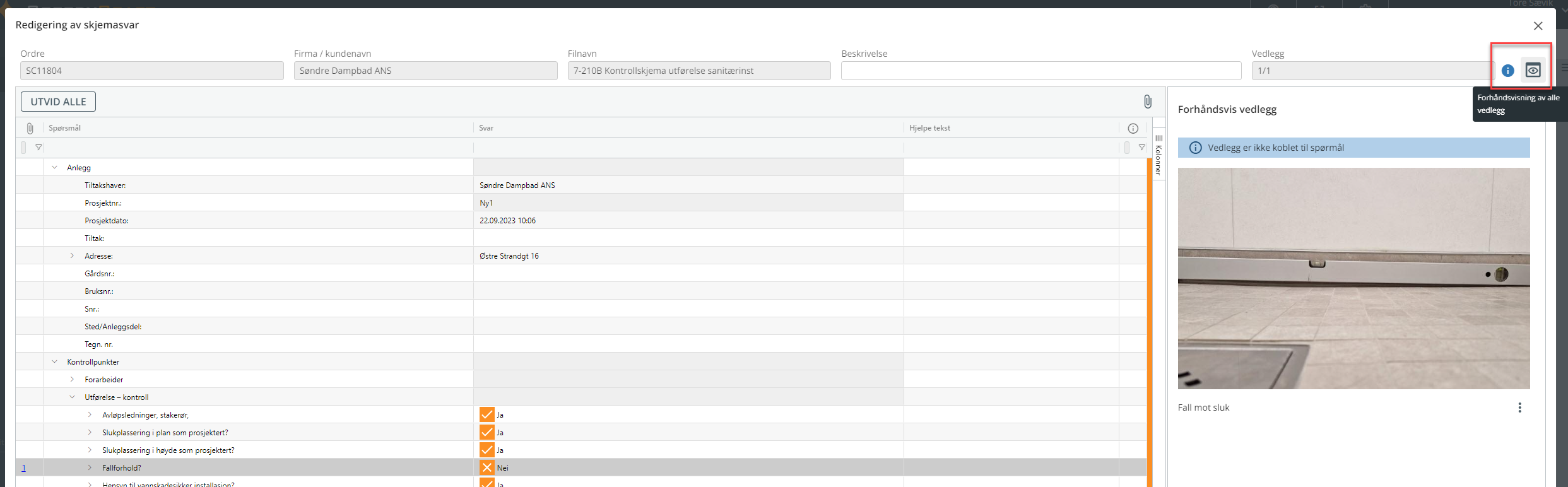This screenshot has width=1568, height=487.
Task: Open the filter icon at the right of the filter row
Action: [x=1141, y=148]
